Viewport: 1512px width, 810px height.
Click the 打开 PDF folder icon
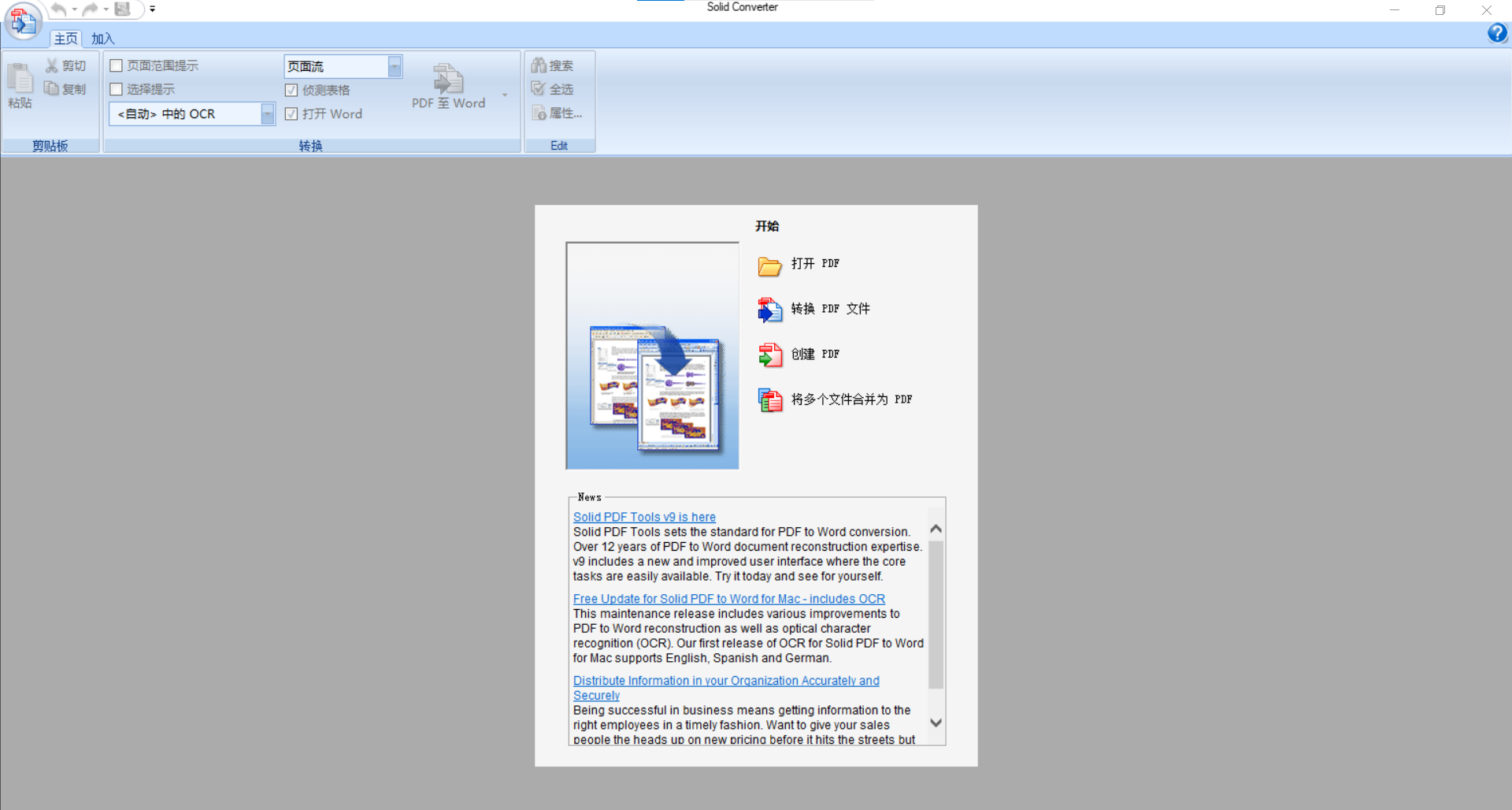click(x=769, y=266)
